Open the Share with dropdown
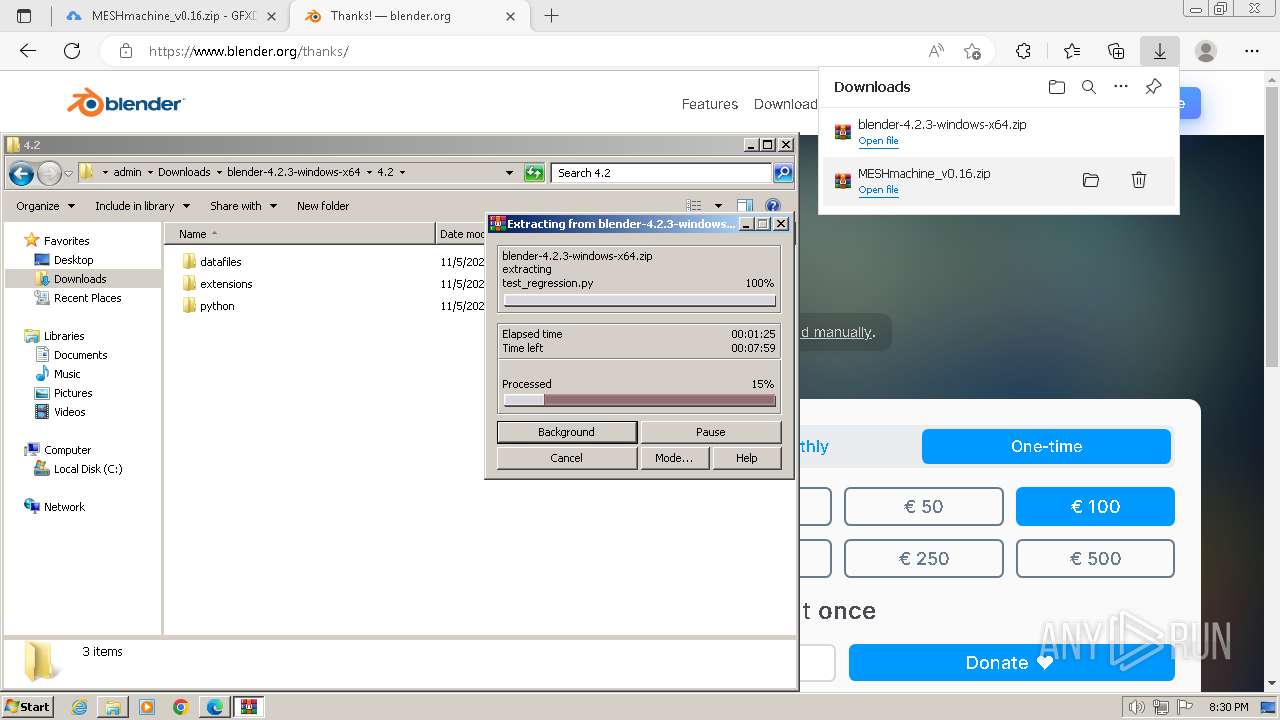The image size is (1280, 720). pyautogui.click(x=243, y=206)
